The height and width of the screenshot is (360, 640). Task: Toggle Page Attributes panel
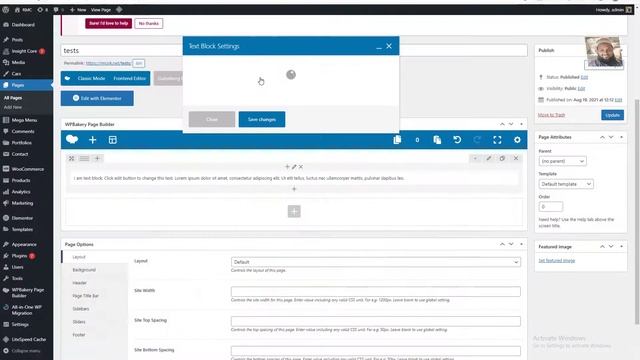coord(621,137)
